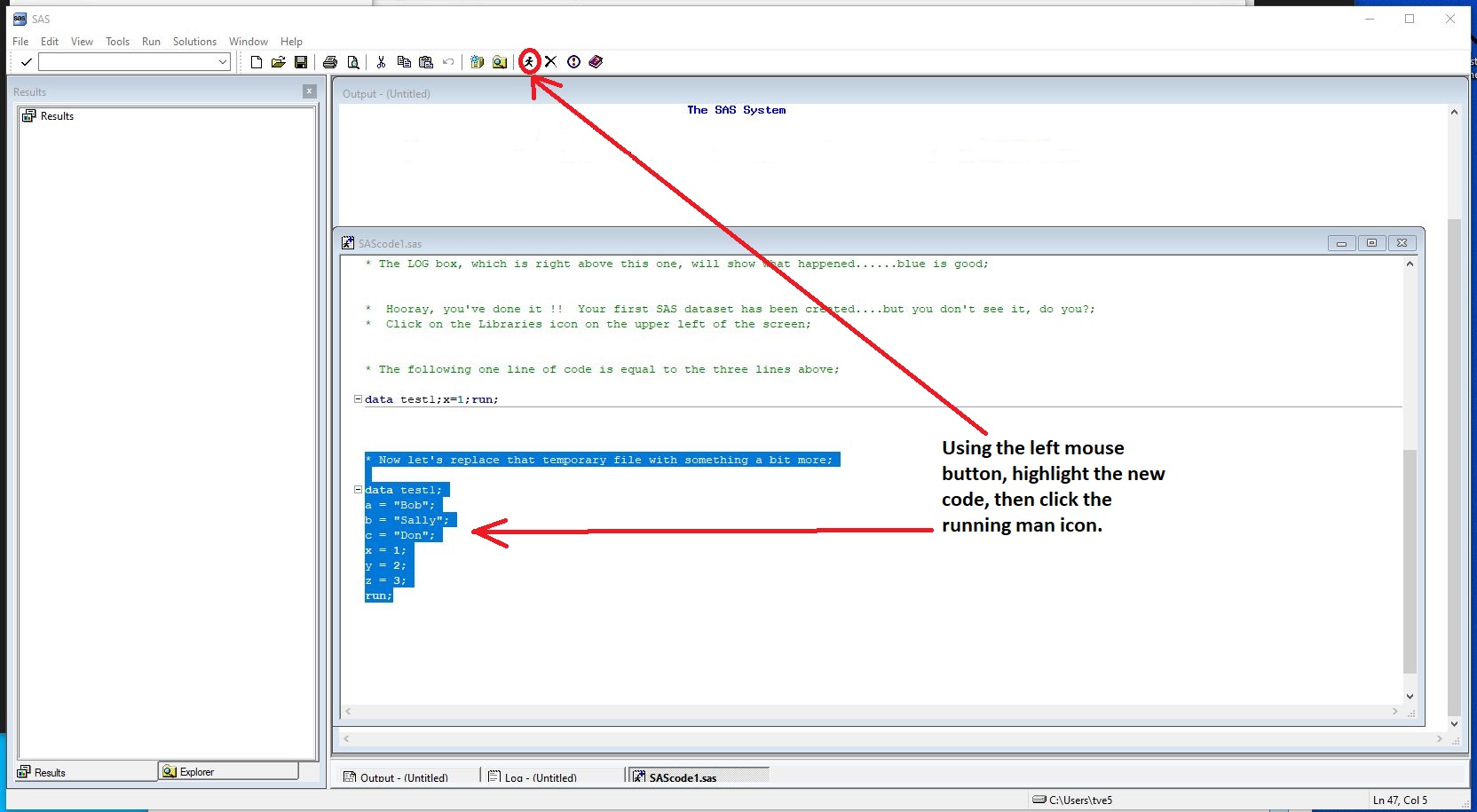Screen dimensions: 1477x812
Task: Close the Results panel with X
Action: tap(309, 91)
